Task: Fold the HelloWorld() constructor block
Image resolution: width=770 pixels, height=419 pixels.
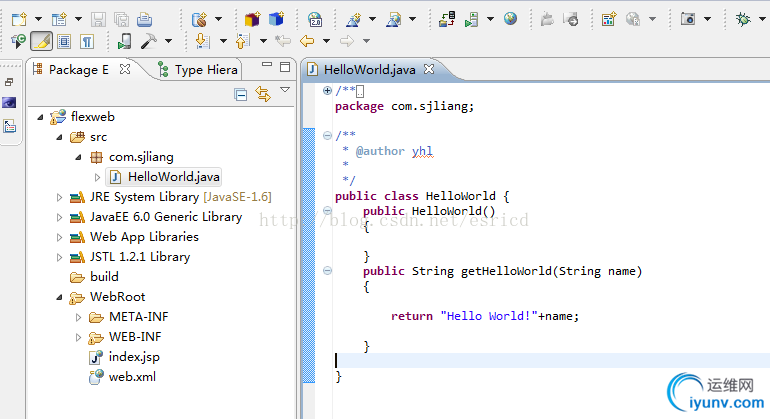Action: [327, 211]
